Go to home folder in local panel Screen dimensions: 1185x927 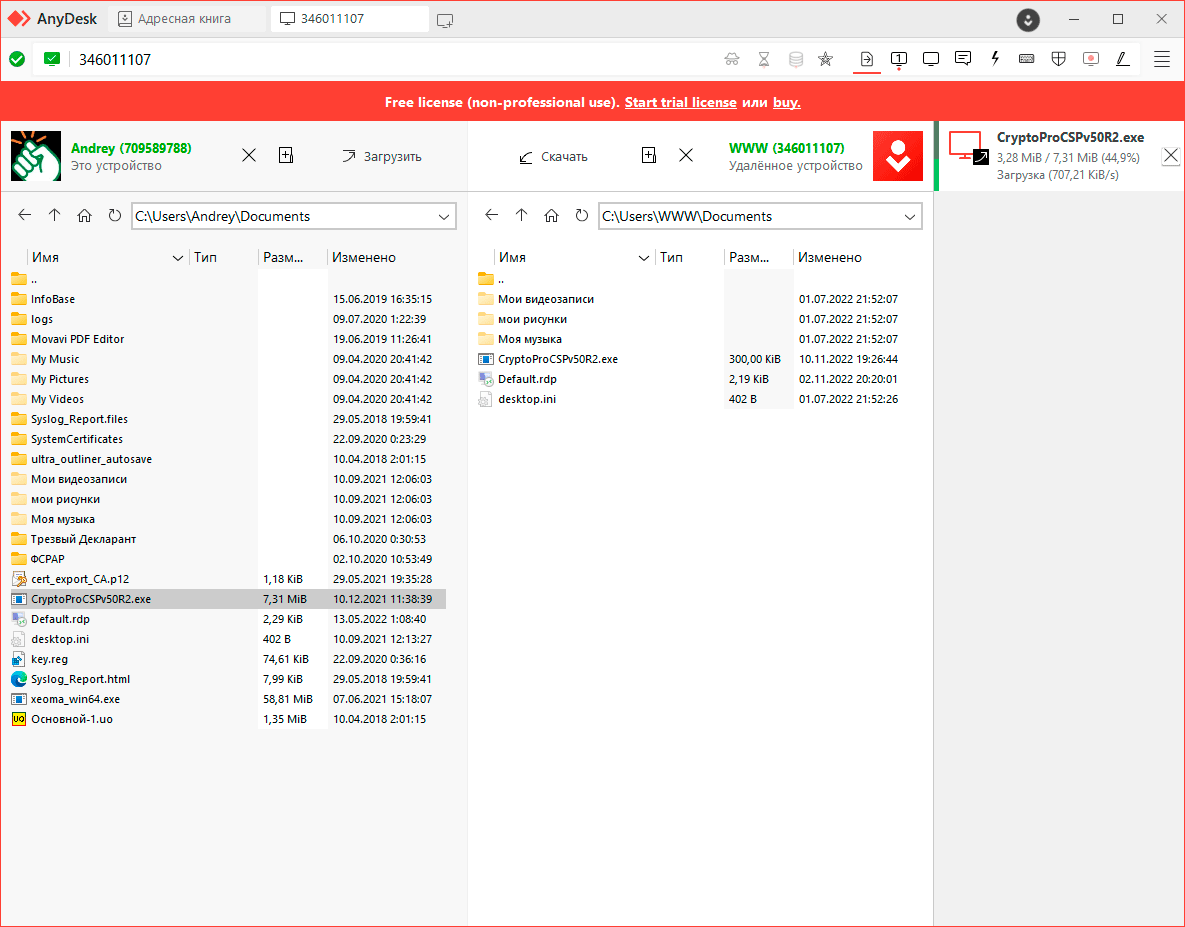coord(85,216)
